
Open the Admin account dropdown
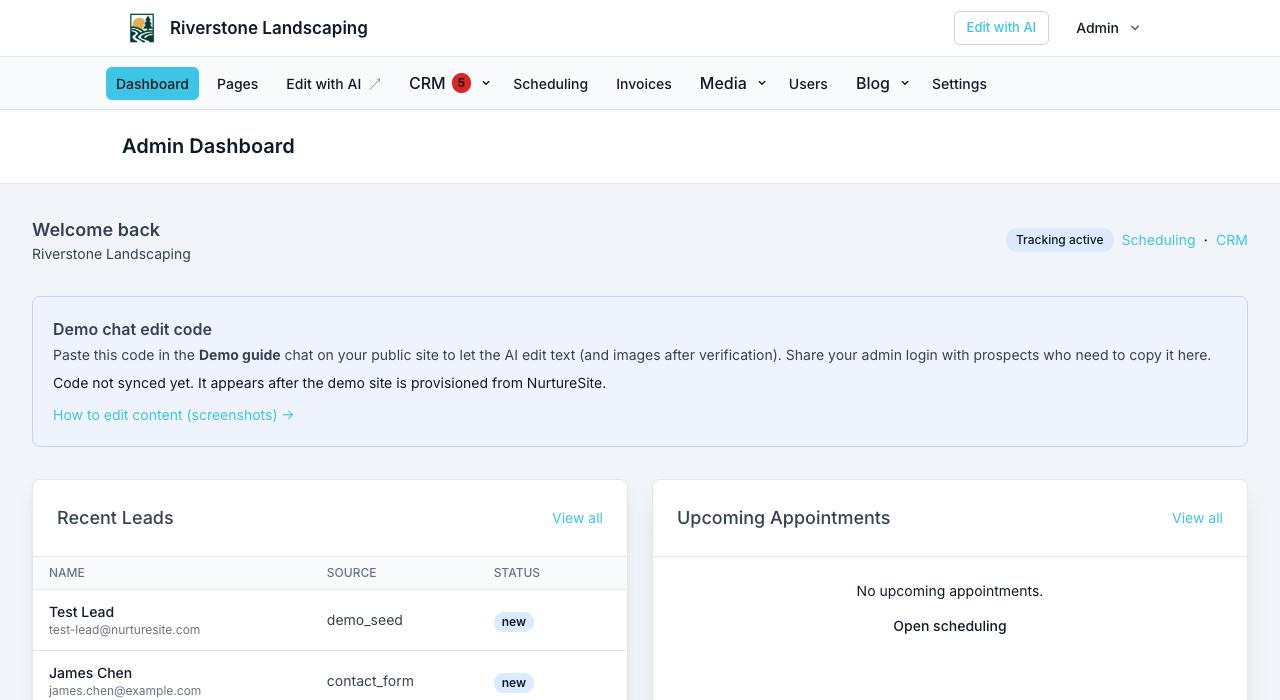[1108, 28]
